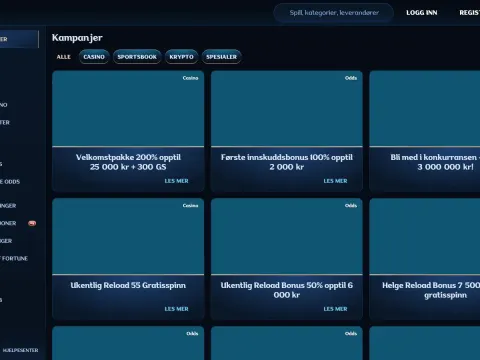Click the Kampanjer page heading

[77, 38]
